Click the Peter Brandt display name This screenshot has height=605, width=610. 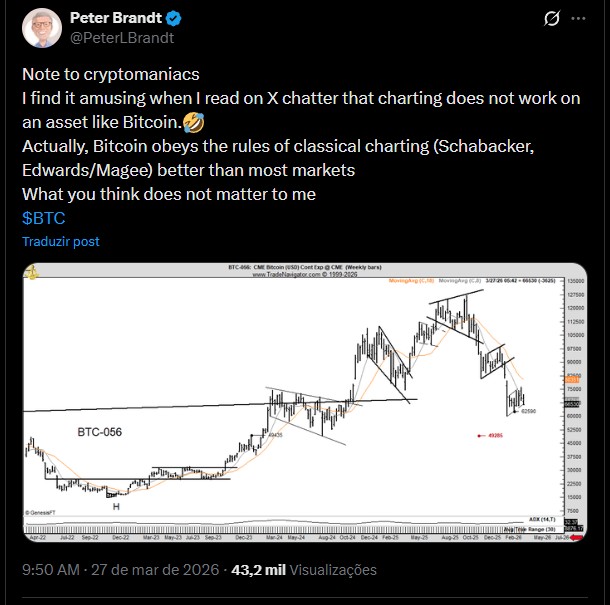point(113,19)
